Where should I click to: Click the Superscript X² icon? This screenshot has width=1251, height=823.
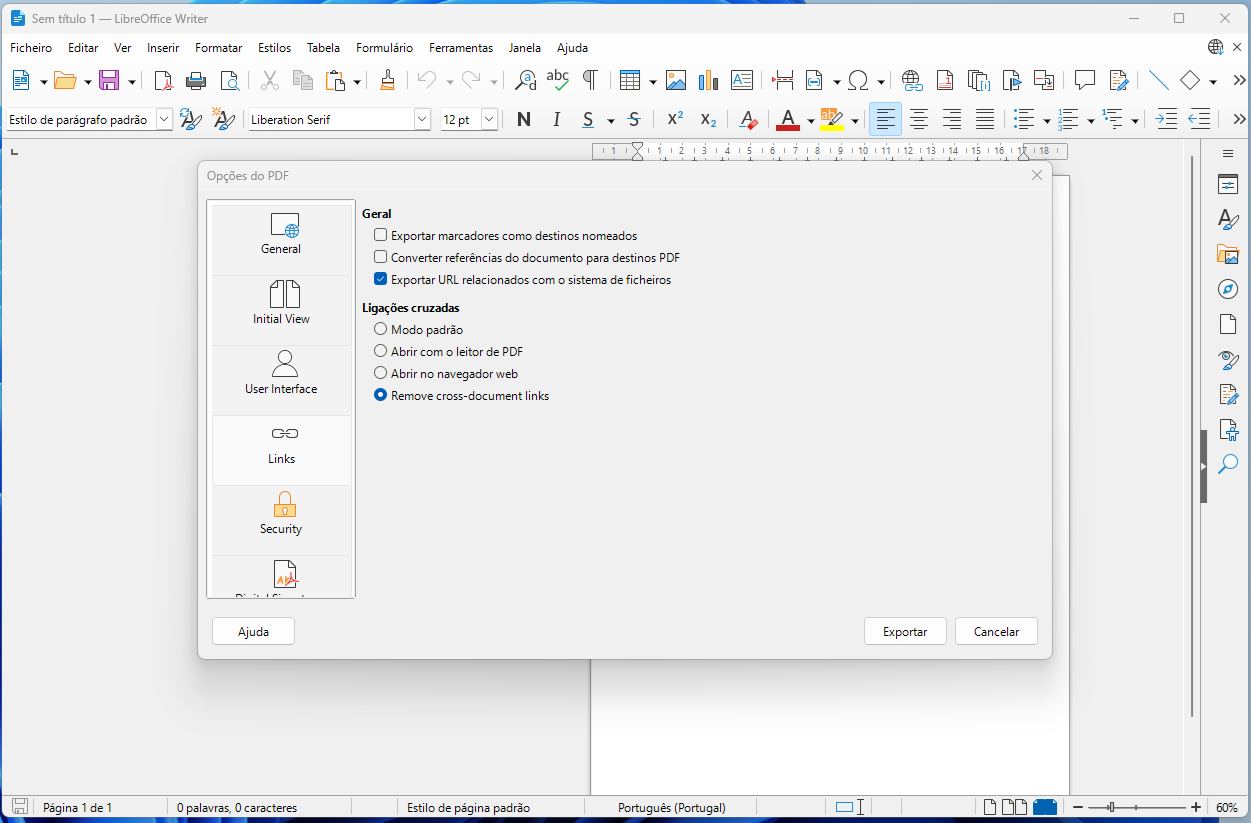(675, 119)
